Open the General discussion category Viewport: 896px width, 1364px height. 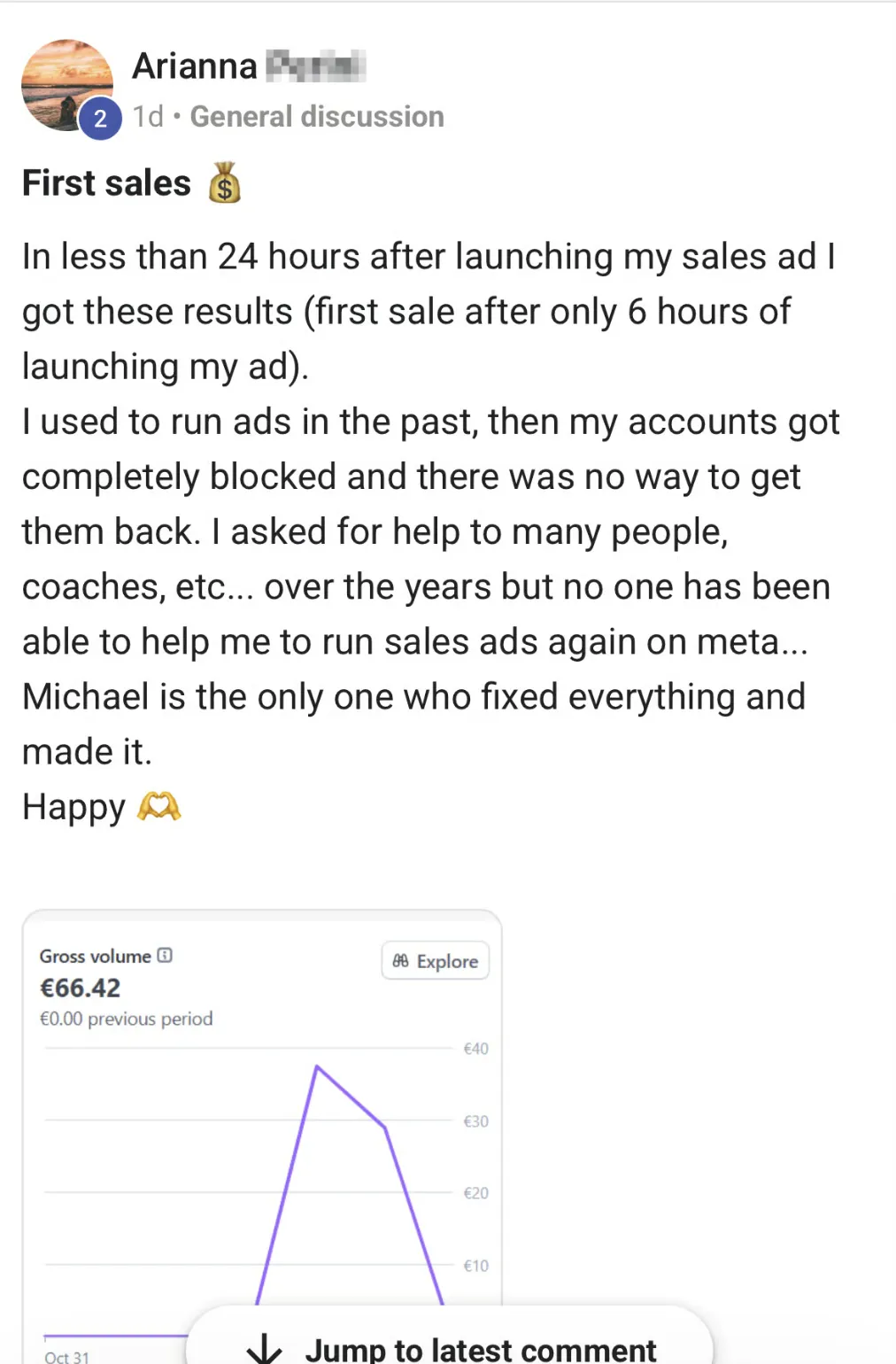pos(317,116)
